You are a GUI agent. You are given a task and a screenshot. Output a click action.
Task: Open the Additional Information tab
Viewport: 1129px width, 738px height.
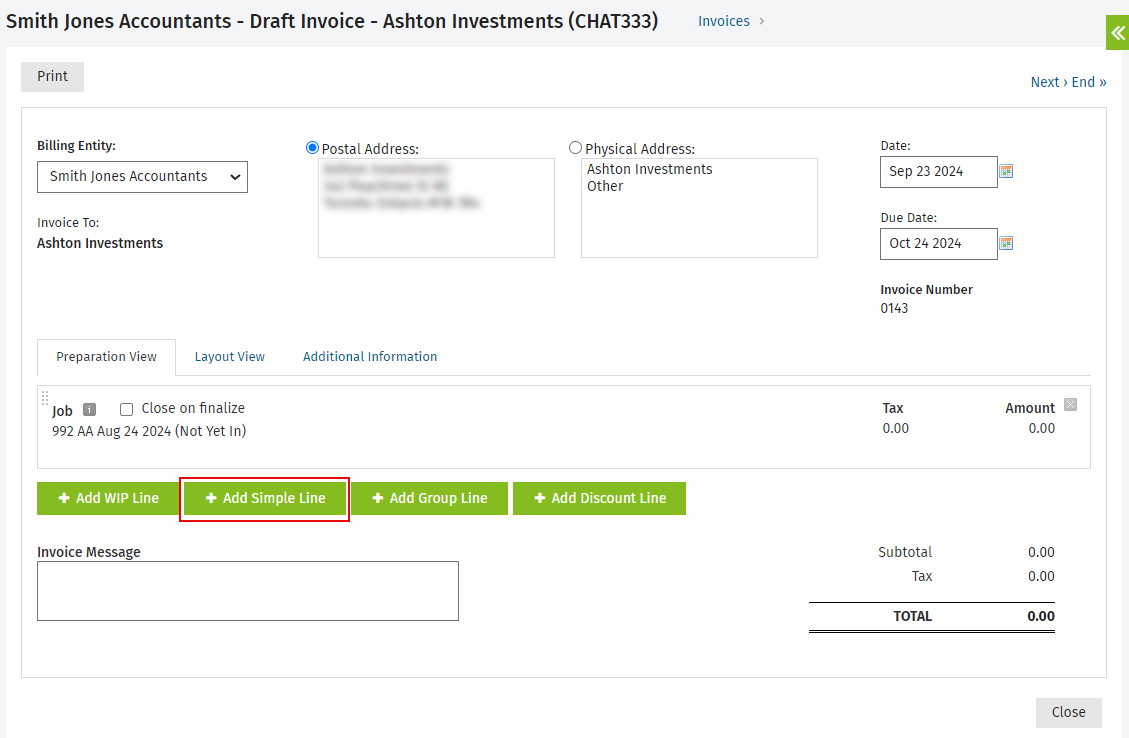click(x=370, y=357)
